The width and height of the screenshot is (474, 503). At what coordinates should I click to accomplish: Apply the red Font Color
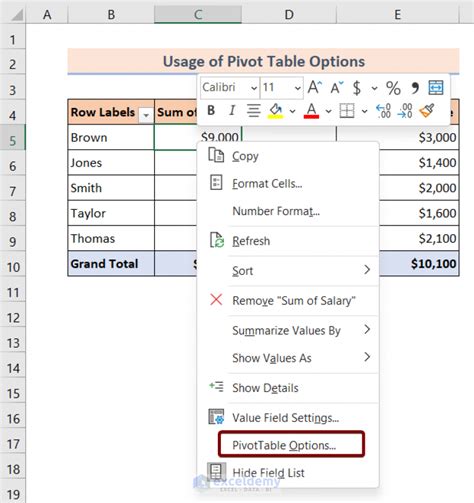point(311,110)
